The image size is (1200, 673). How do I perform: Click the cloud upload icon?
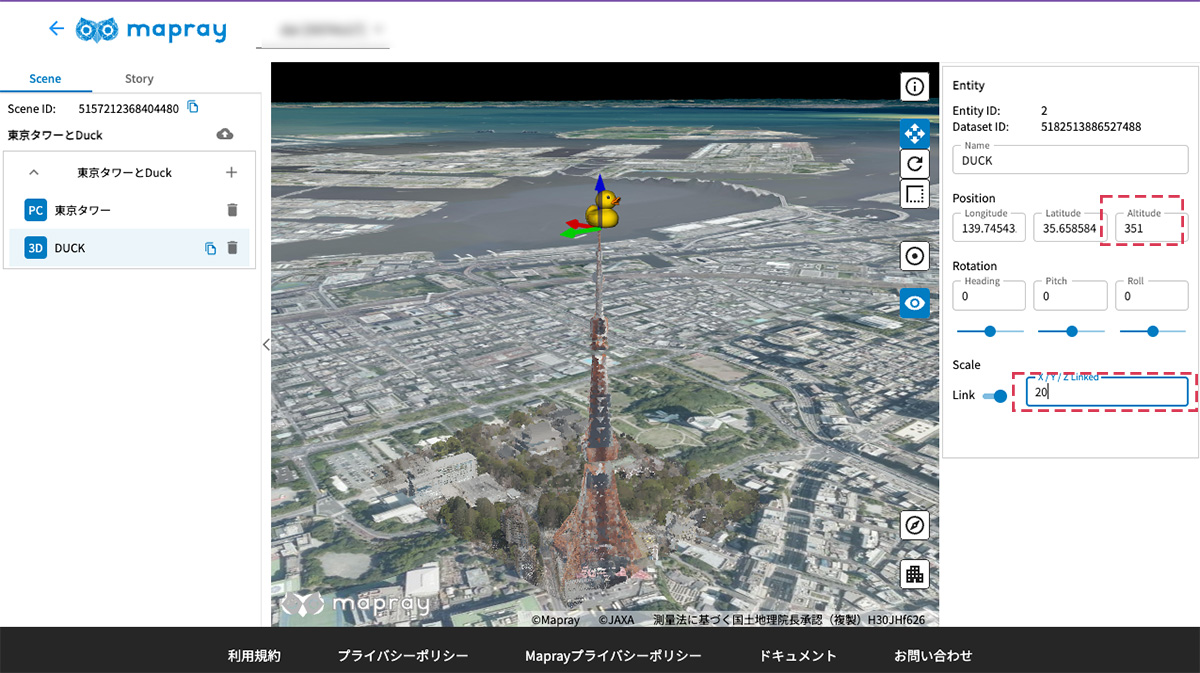pos(225,134)
